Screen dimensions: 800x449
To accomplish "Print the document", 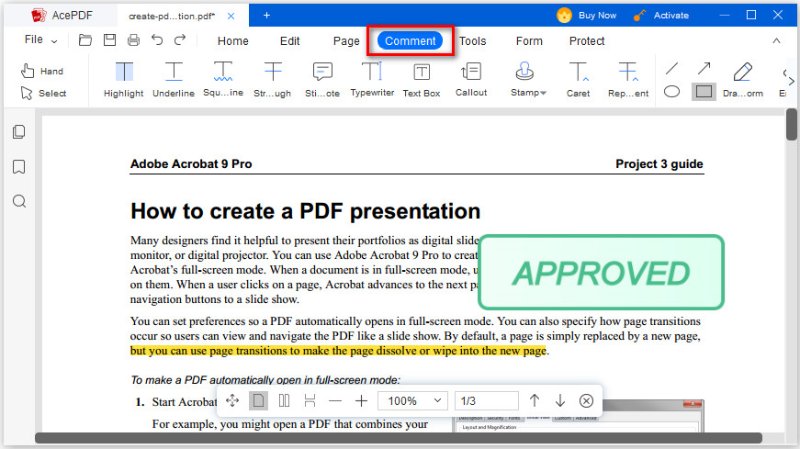I will (134, 40).
